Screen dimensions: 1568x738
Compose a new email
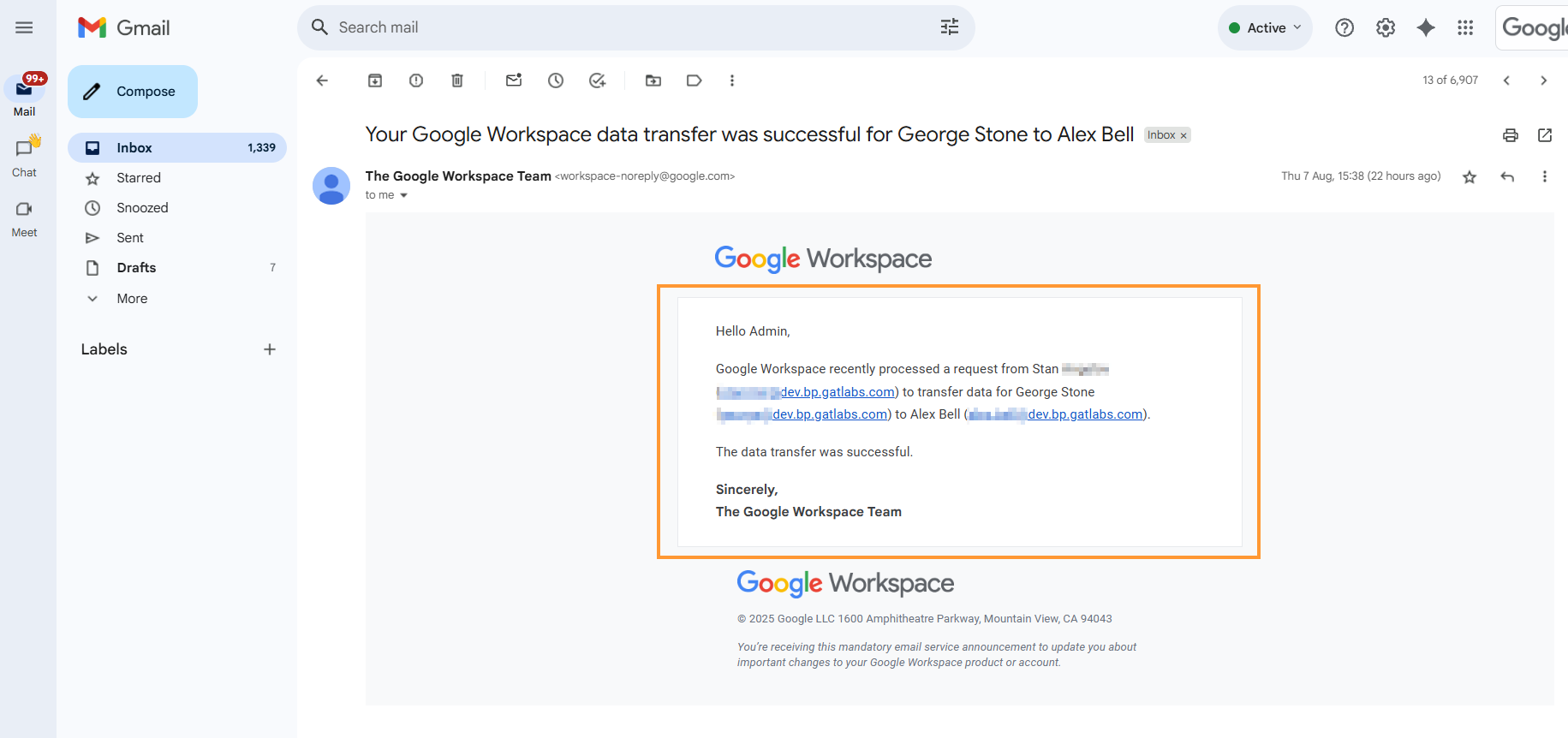133,92
